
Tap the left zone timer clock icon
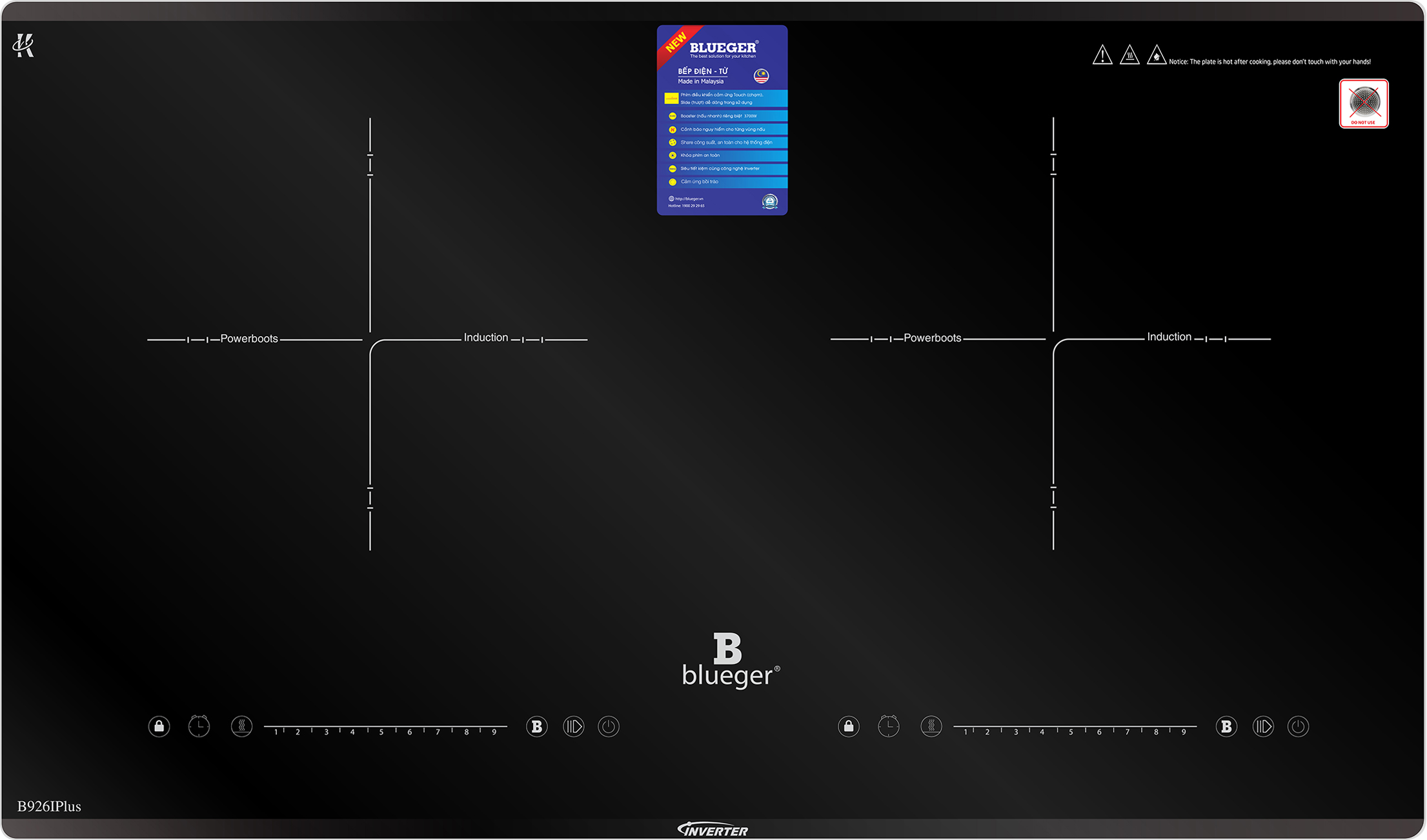pos(199,726)
